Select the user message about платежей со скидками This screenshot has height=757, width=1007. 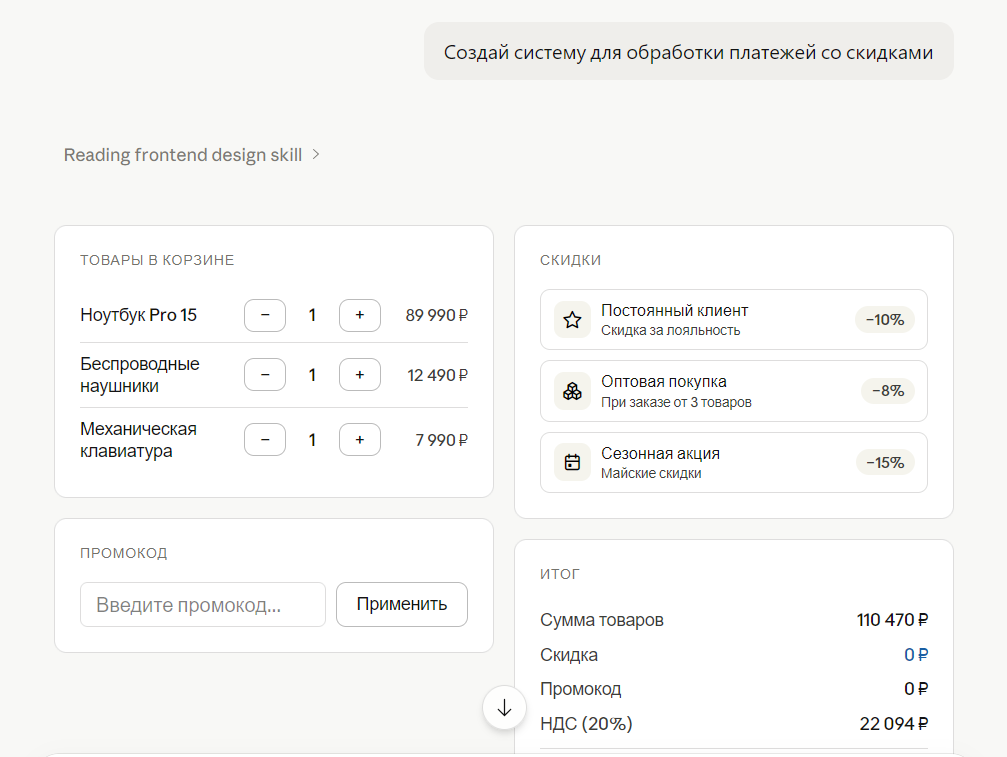click(688, 52)
